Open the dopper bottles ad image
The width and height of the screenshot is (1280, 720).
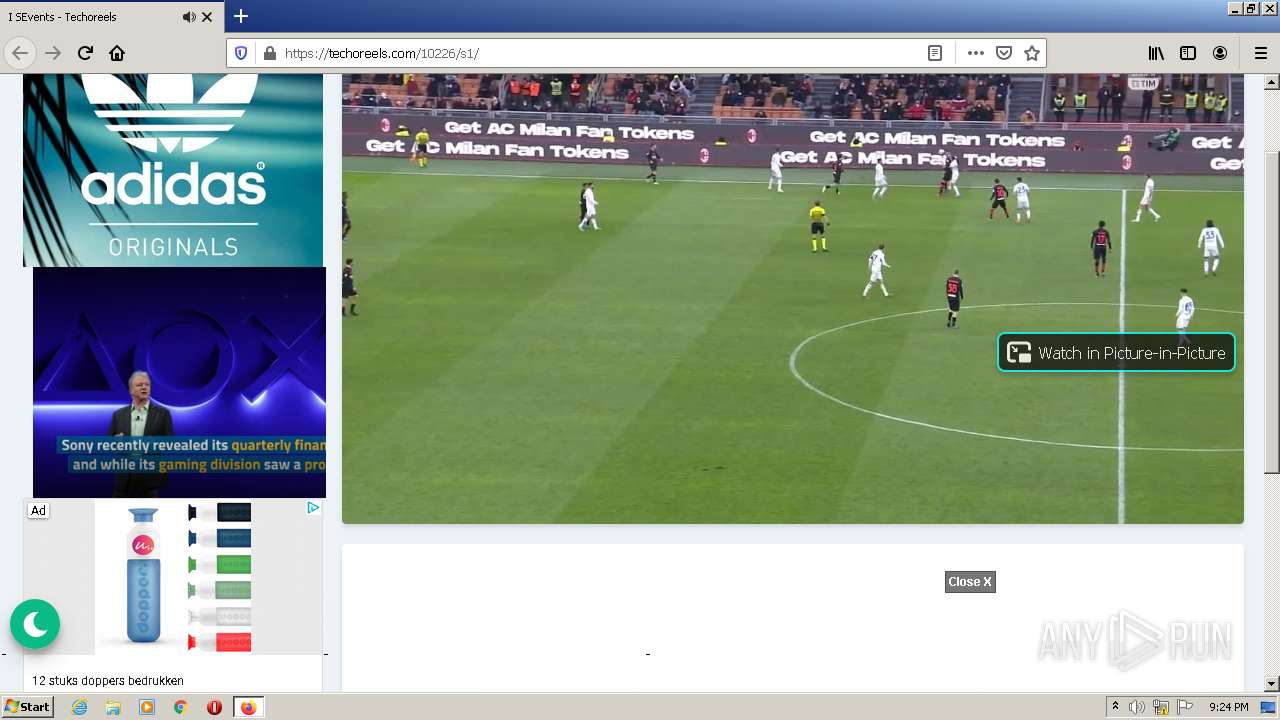point(173,577)
